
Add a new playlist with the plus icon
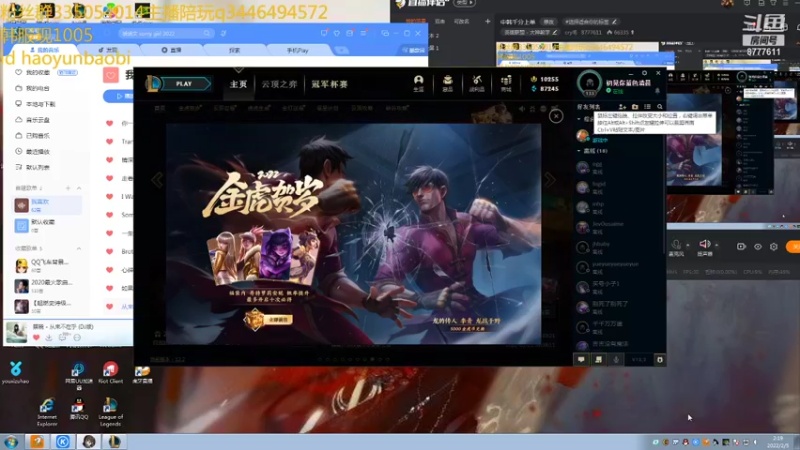pos(68,188)
